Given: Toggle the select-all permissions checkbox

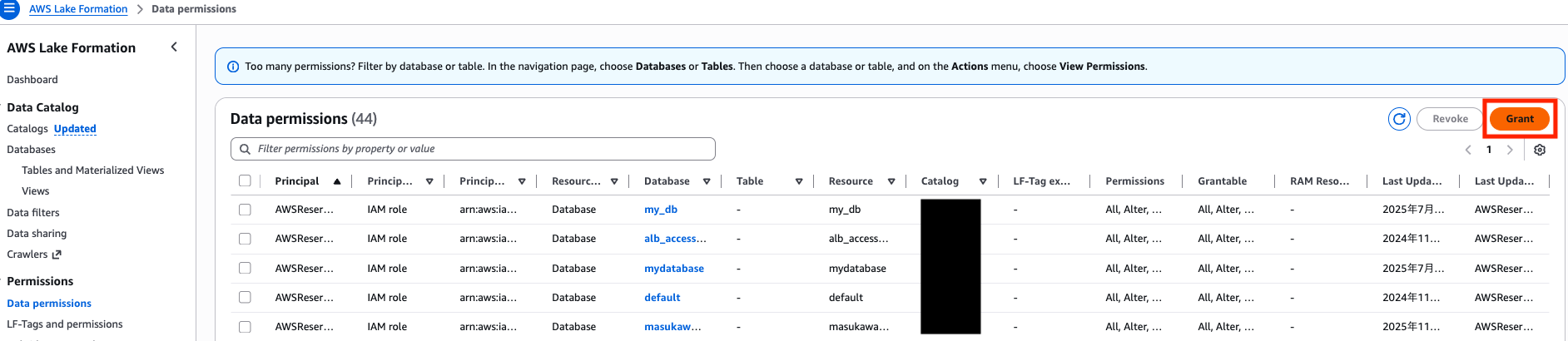Looking at the screenshot, I should [x=245, y=181].
